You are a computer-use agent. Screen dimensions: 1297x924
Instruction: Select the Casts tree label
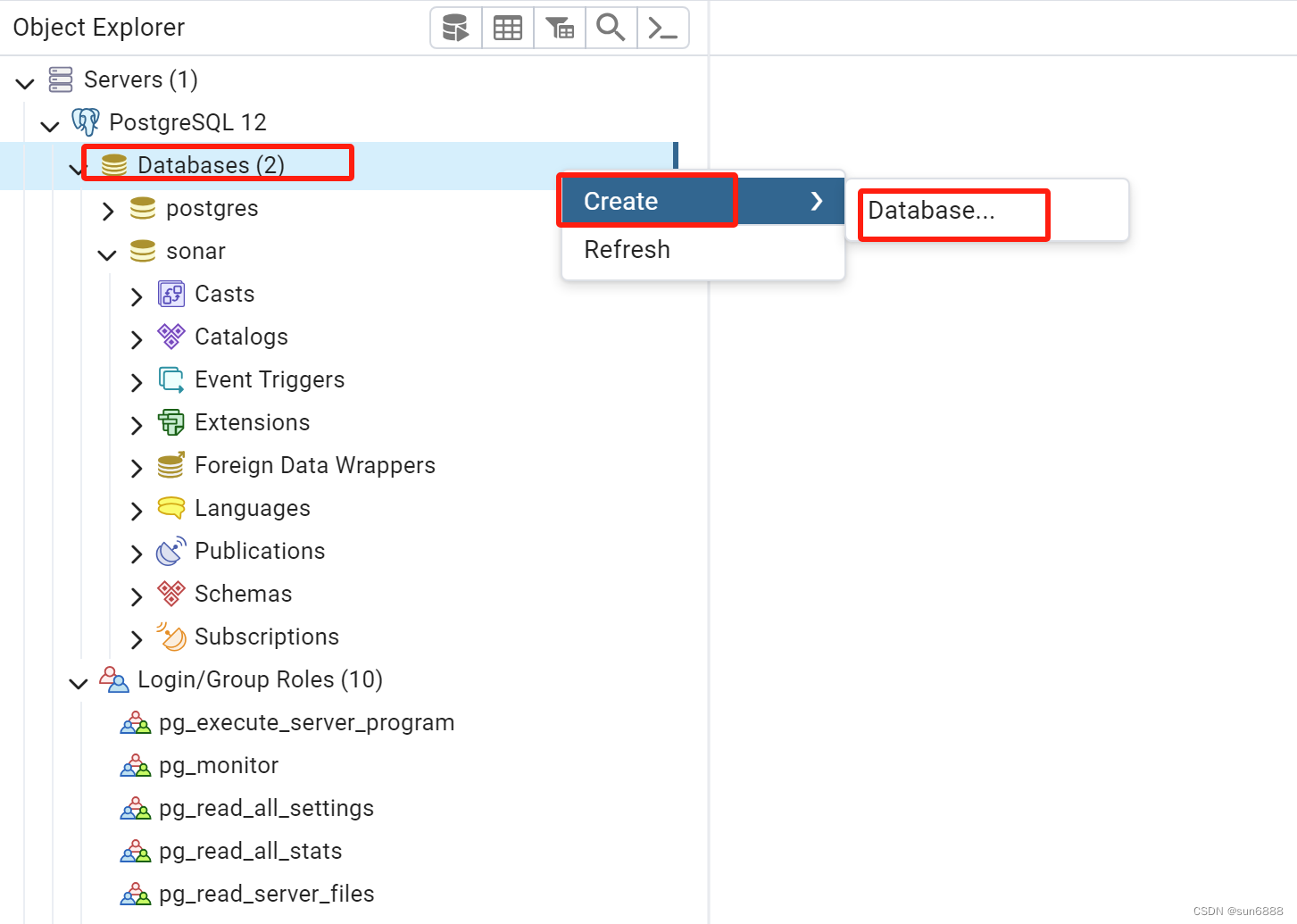pos(225,294)
